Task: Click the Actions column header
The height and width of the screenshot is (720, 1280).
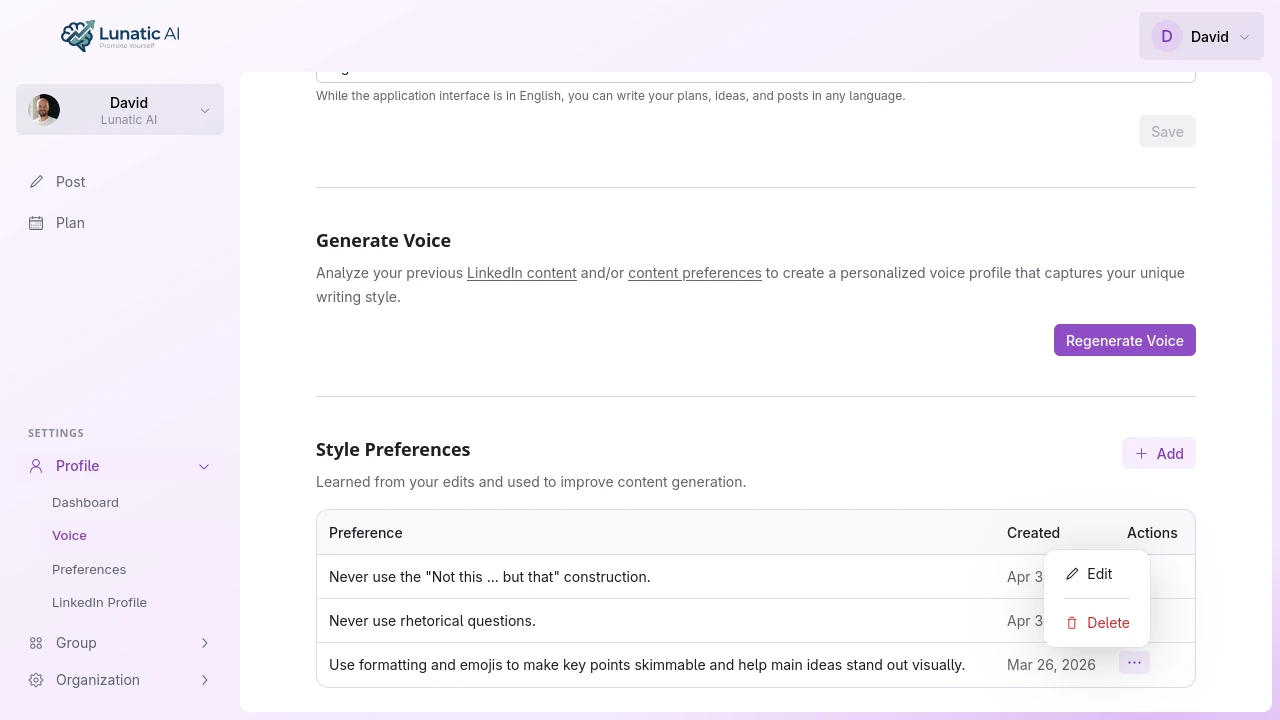Action: [x=1152, y=533]
